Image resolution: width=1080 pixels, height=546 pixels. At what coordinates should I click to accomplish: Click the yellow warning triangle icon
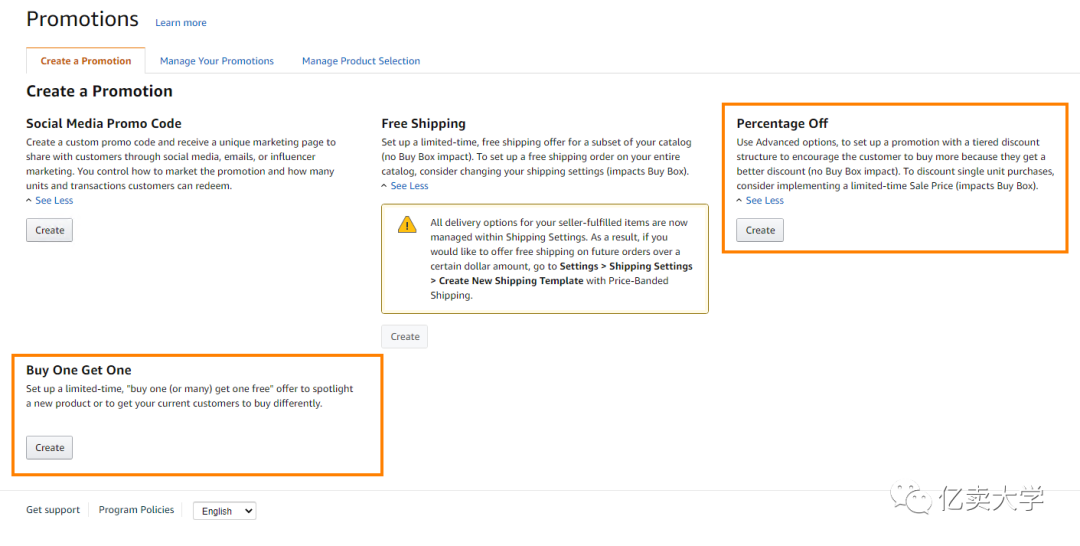[407, 224]
